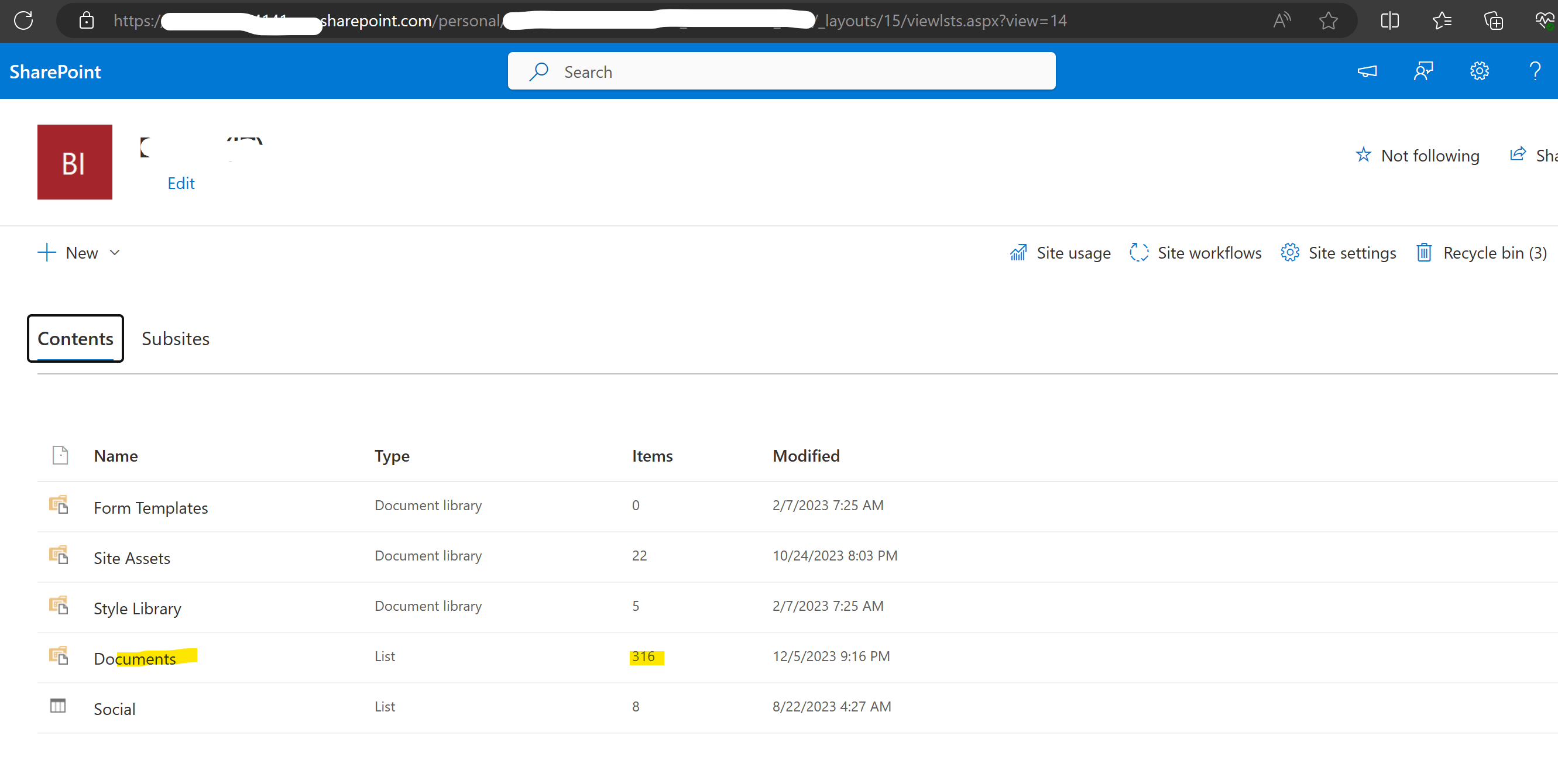
Task: Add page to favorites star icon
Action: click(x=1328, y=20)
